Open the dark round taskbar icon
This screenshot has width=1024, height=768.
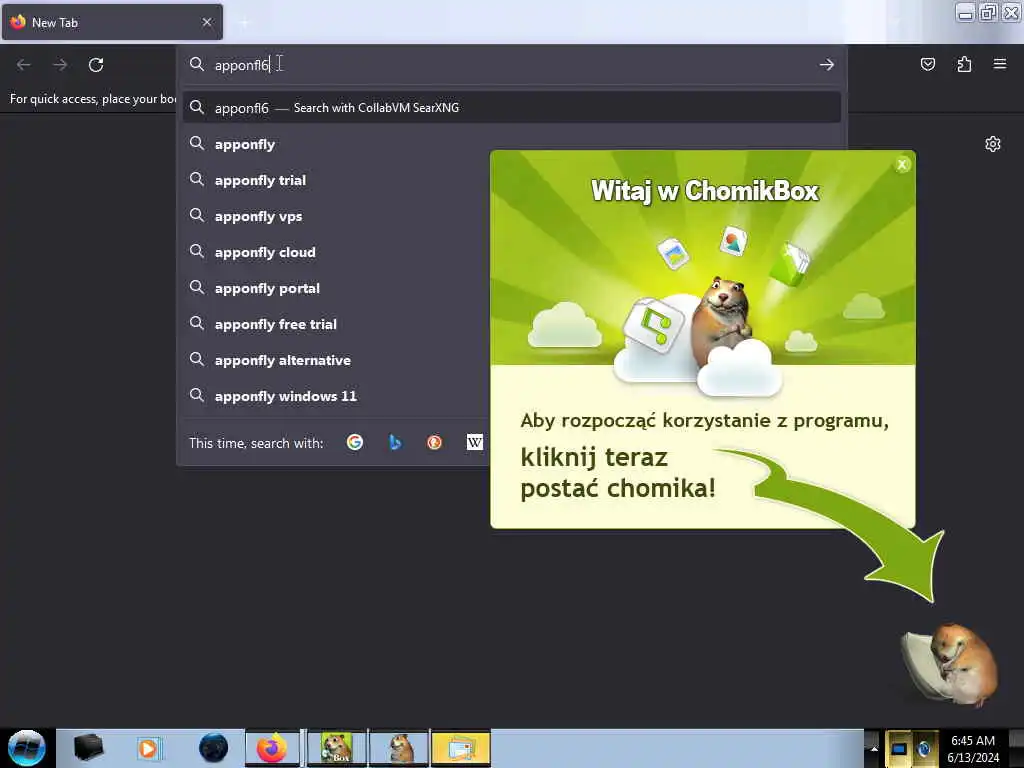tap(213, 748)
